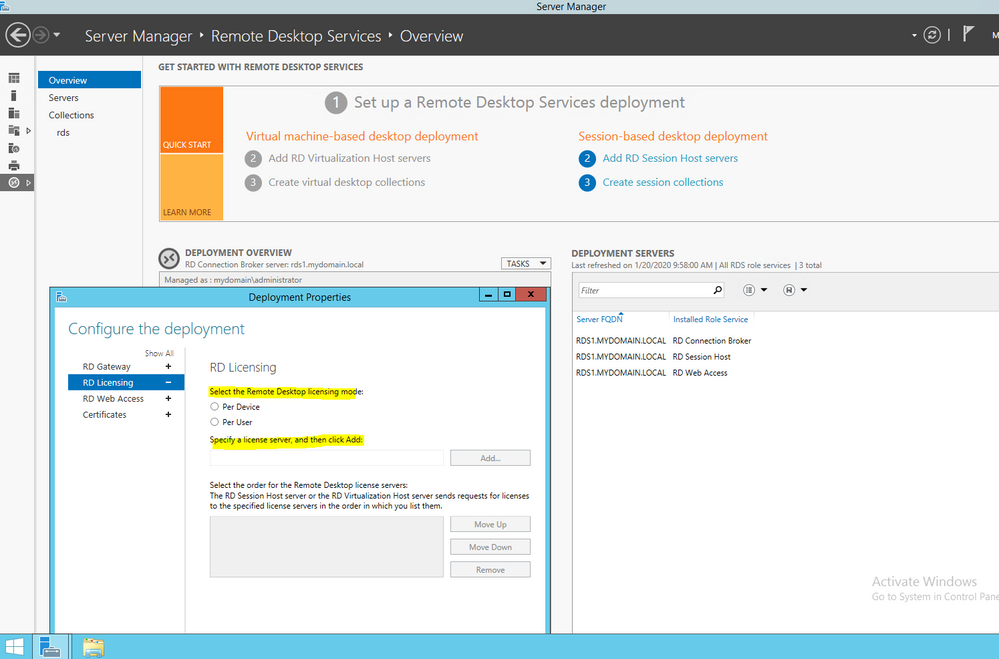Click the Add RD Session Host servers link
Image resolution: width=999 pixels, height=659 pixels.
[670, 158]
